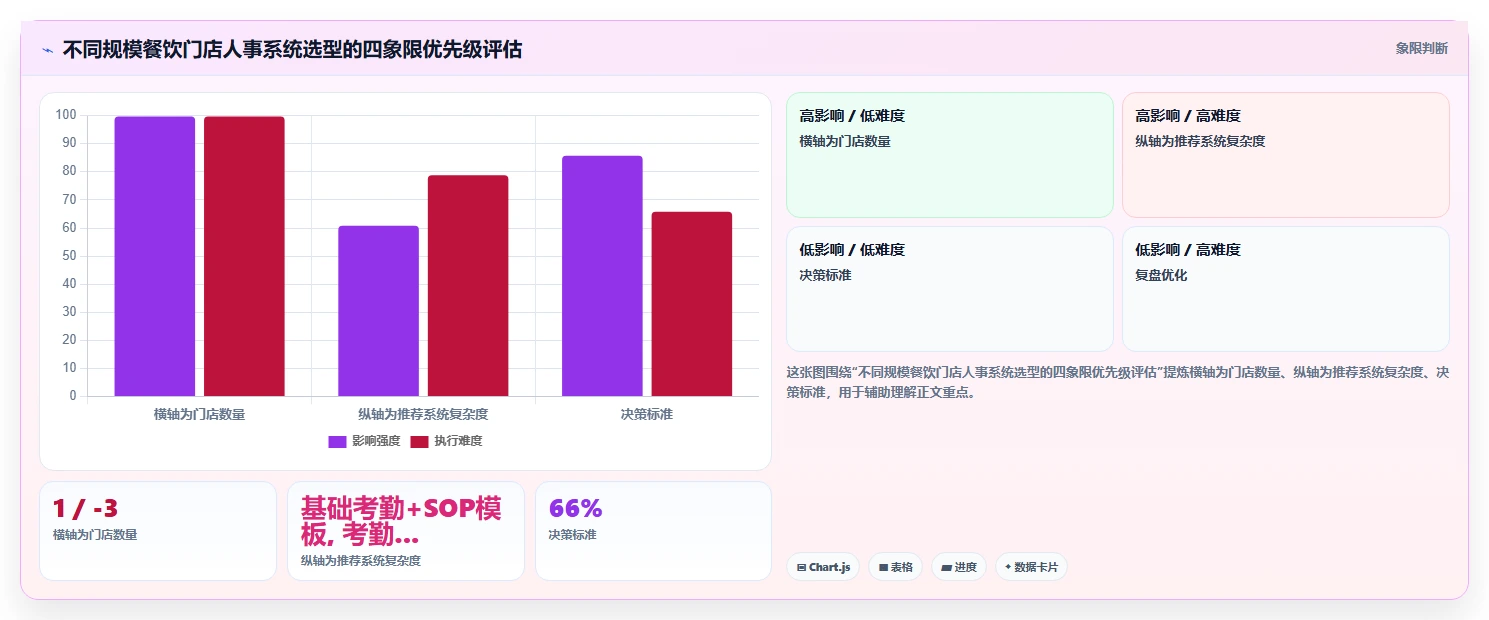Click y-axis tick value 100

[x=66, y=115]
